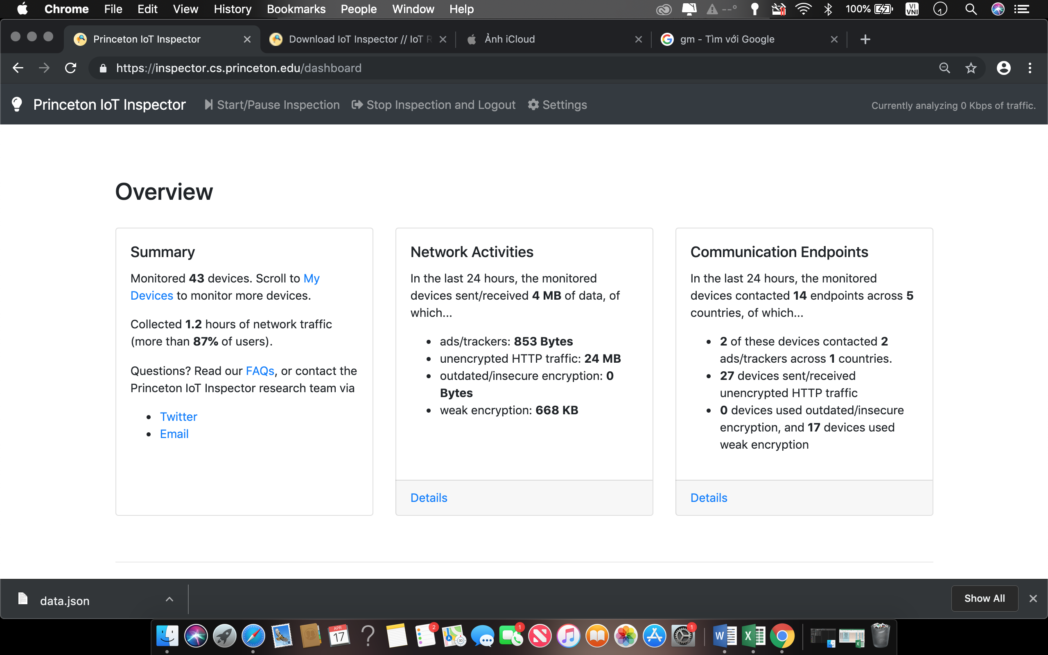Image resolution: width=1048 pixels, height=655 pixels.
Task: Open FaceTime from the Dock
Action: (511, 636)
